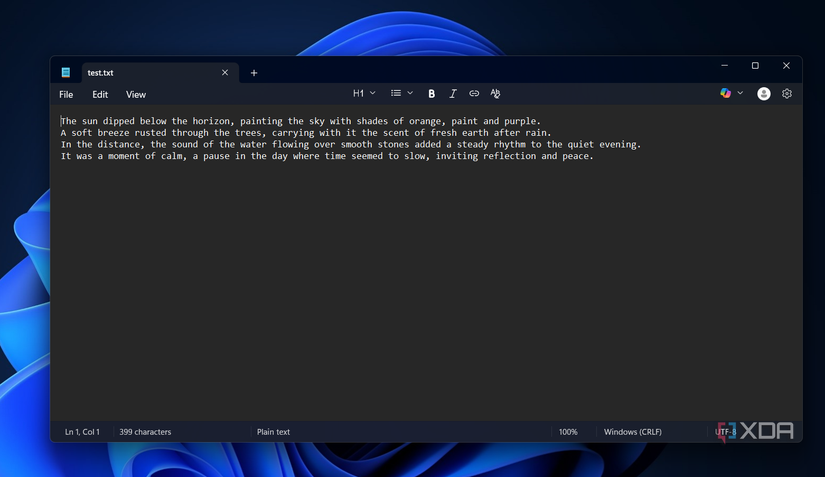The width and height of the screenshot is (825, 477).
Task: Clear formatting with the Ab icon
Action: 495,94
